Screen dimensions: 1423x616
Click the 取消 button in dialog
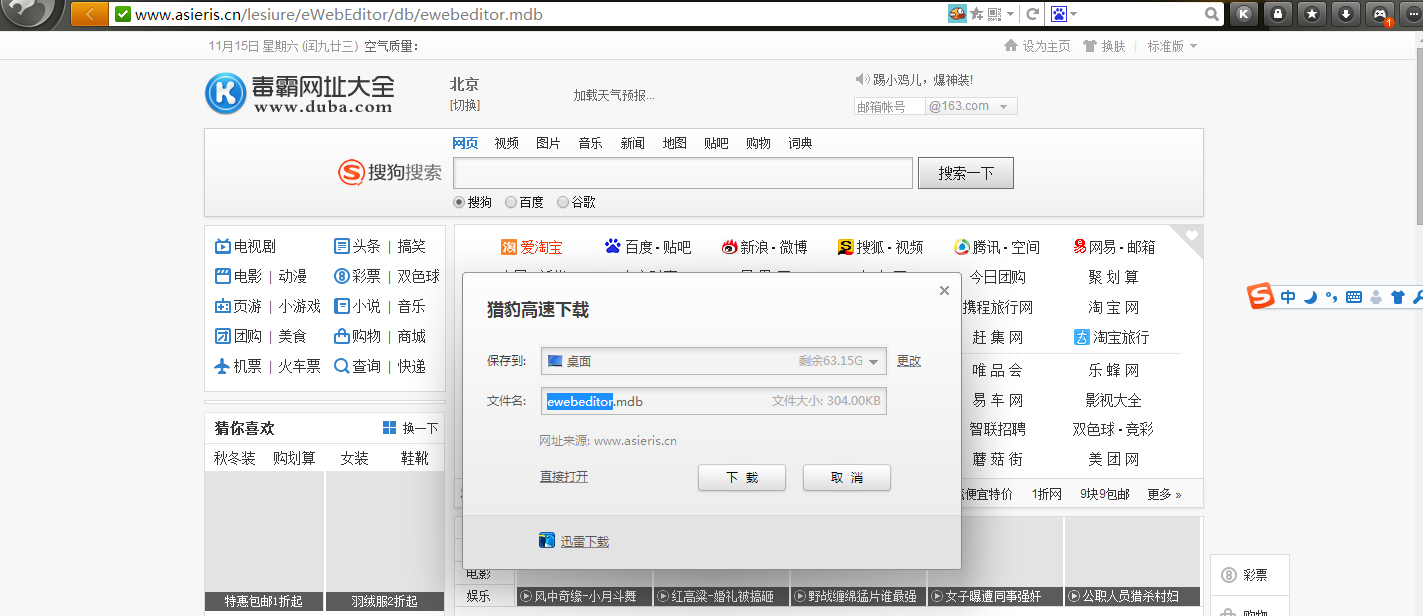click(847, 478)
